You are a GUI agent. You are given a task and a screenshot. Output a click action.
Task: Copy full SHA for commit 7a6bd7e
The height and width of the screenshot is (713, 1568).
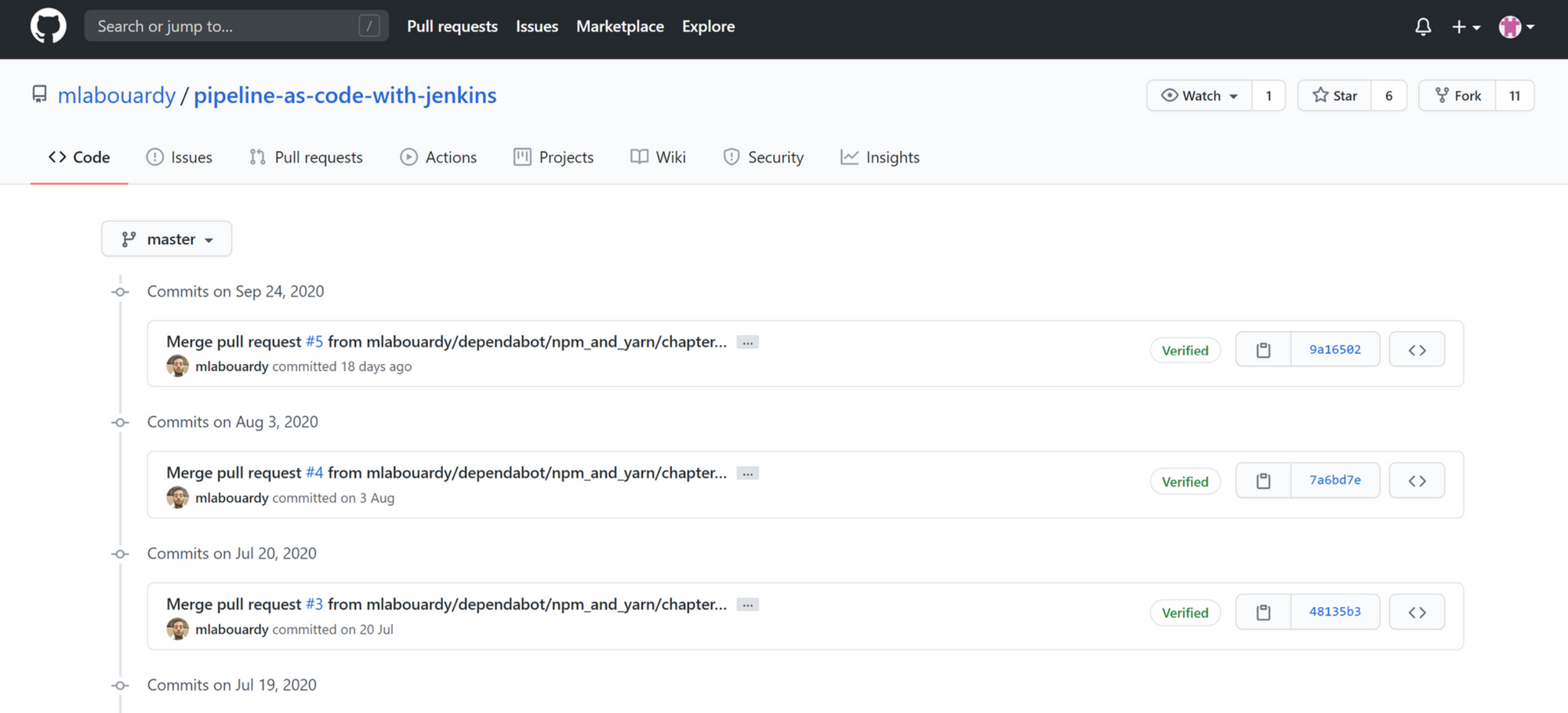[x=1263, y=481]
